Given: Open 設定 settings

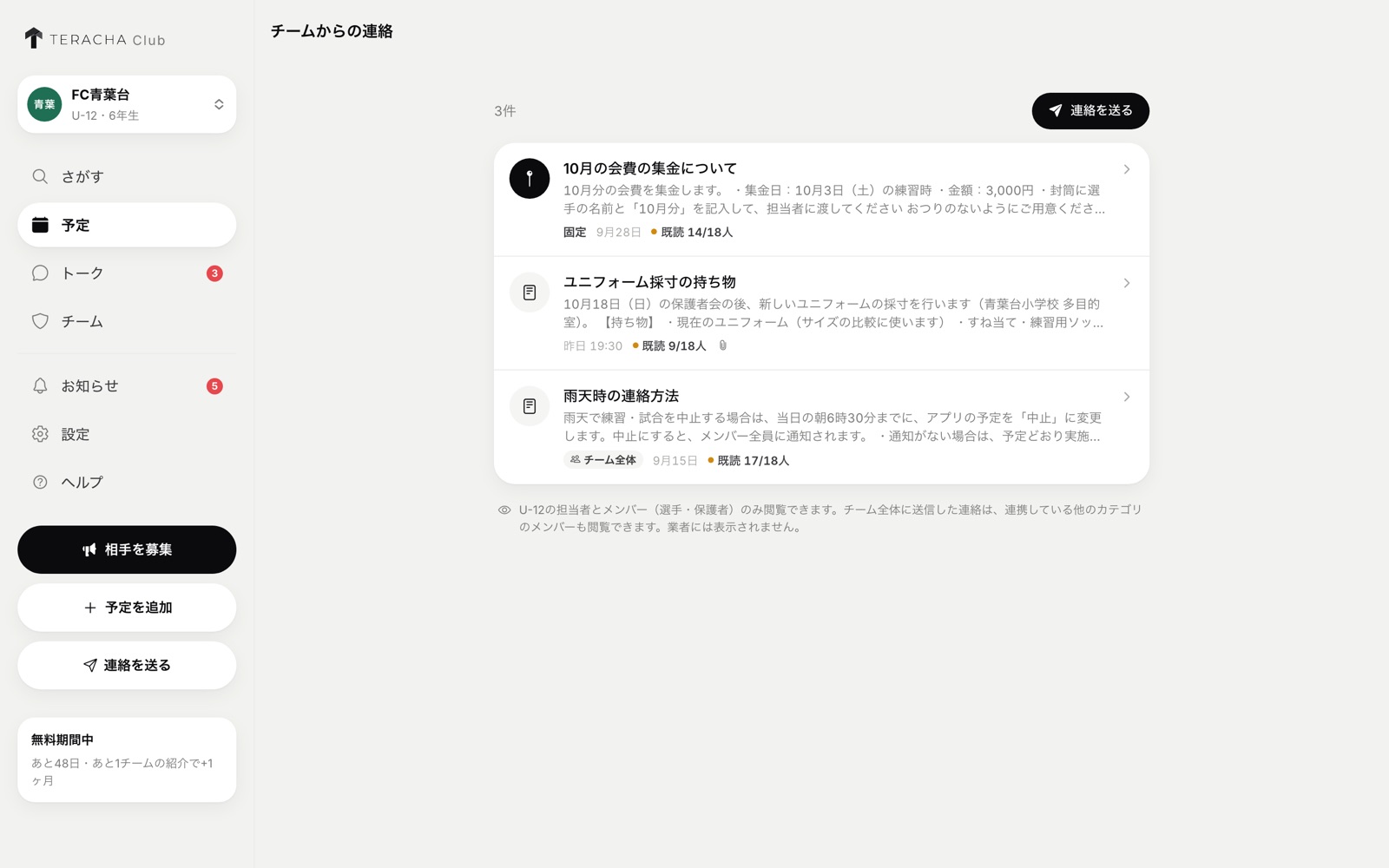Looking at the screenshot, I should coord(127,434).
